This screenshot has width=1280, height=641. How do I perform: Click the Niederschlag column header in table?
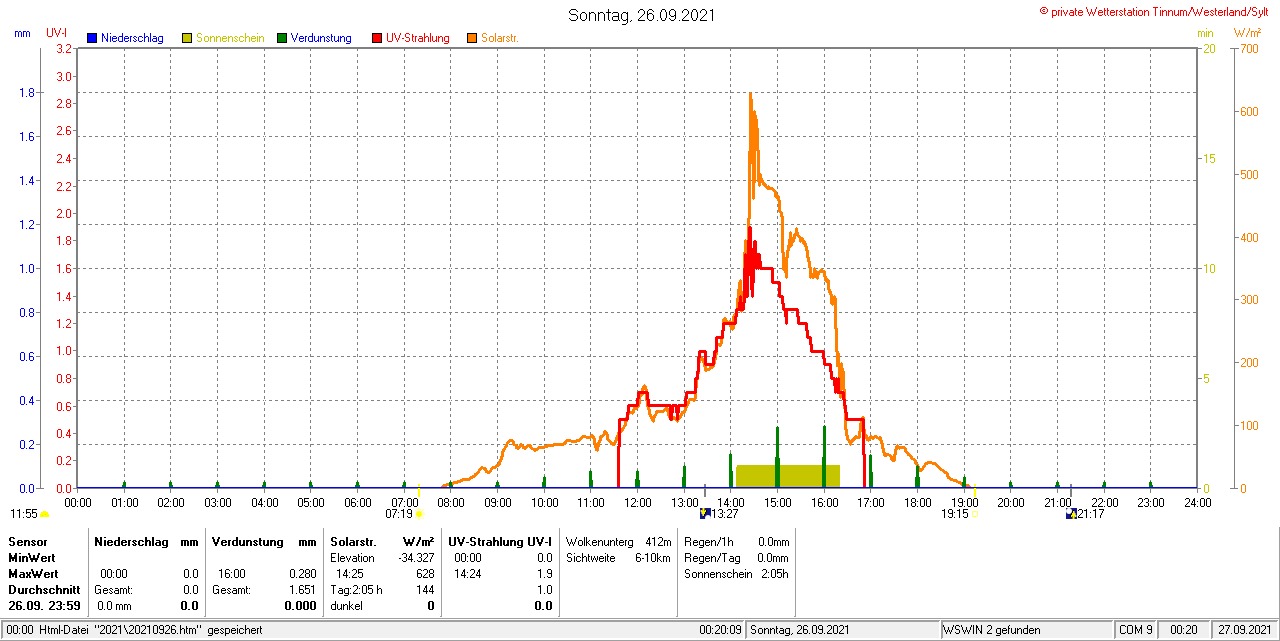129,541
